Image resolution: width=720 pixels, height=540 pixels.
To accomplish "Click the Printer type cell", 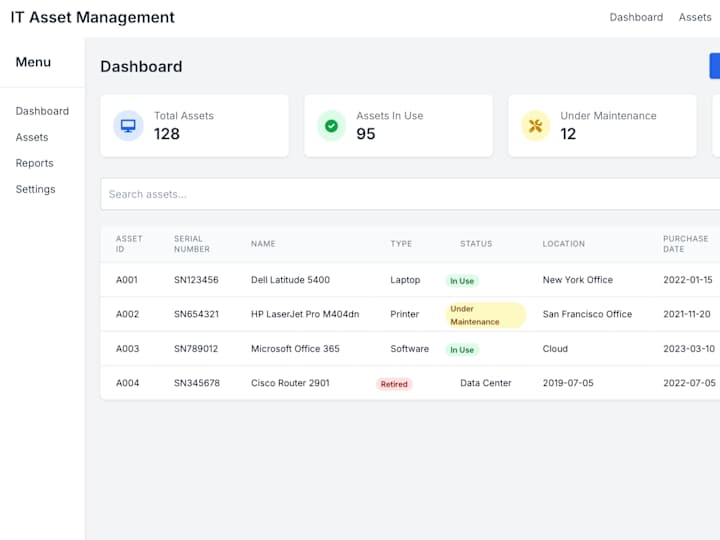I will tap(405, 314).
